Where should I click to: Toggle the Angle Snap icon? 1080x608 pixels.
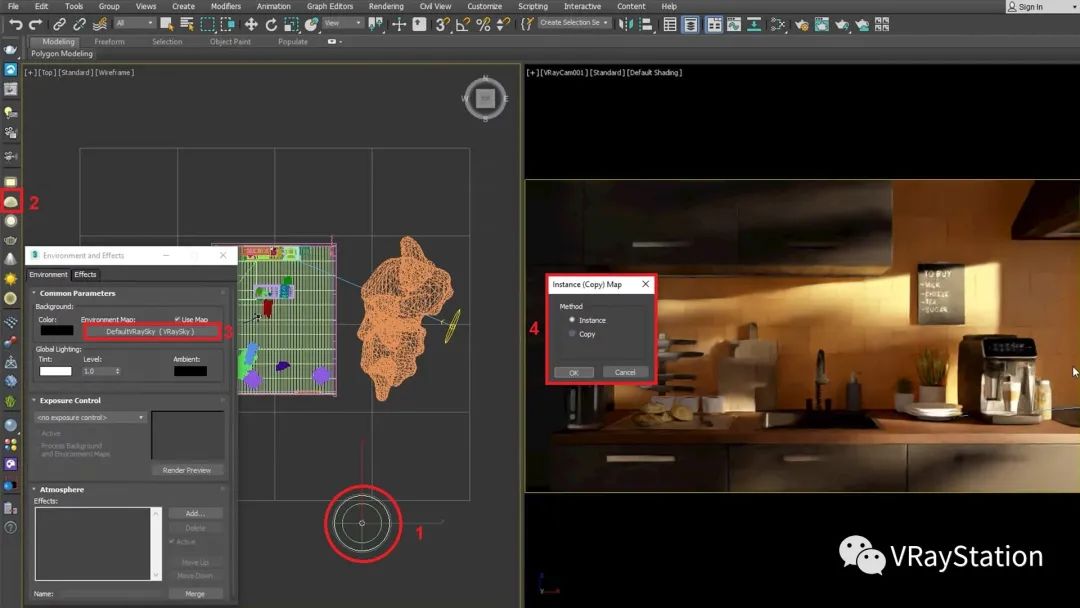pyautogui.click(x=463, y=24)
